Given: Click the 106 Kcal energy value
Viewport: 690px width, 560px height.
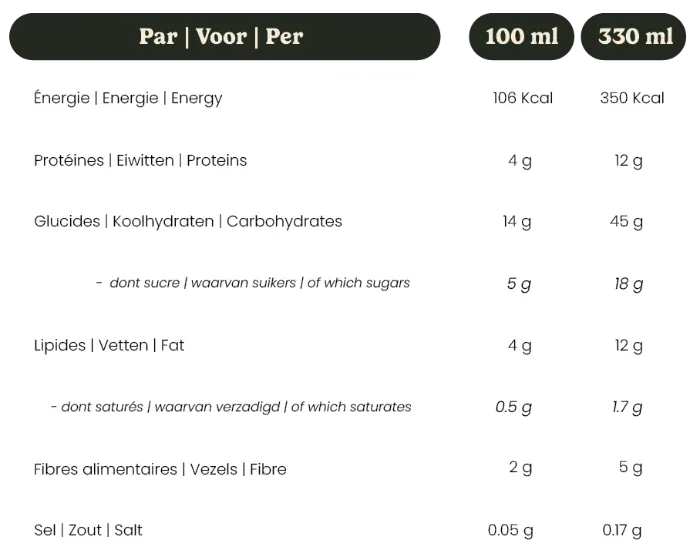Looking at the screenshot, I should click(522, 98).
